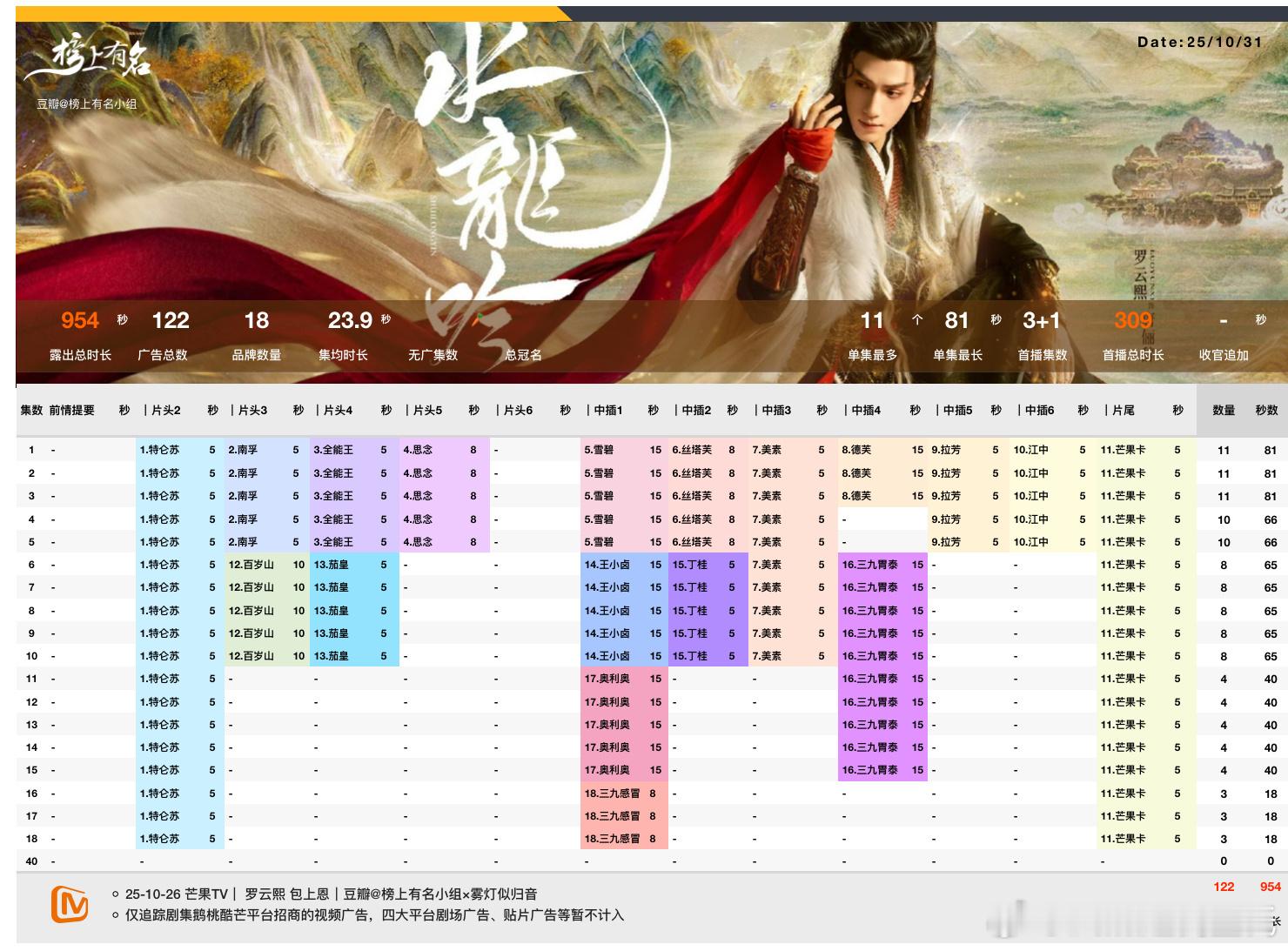
Task: Click the 中插2 column header
Action: 693,410
